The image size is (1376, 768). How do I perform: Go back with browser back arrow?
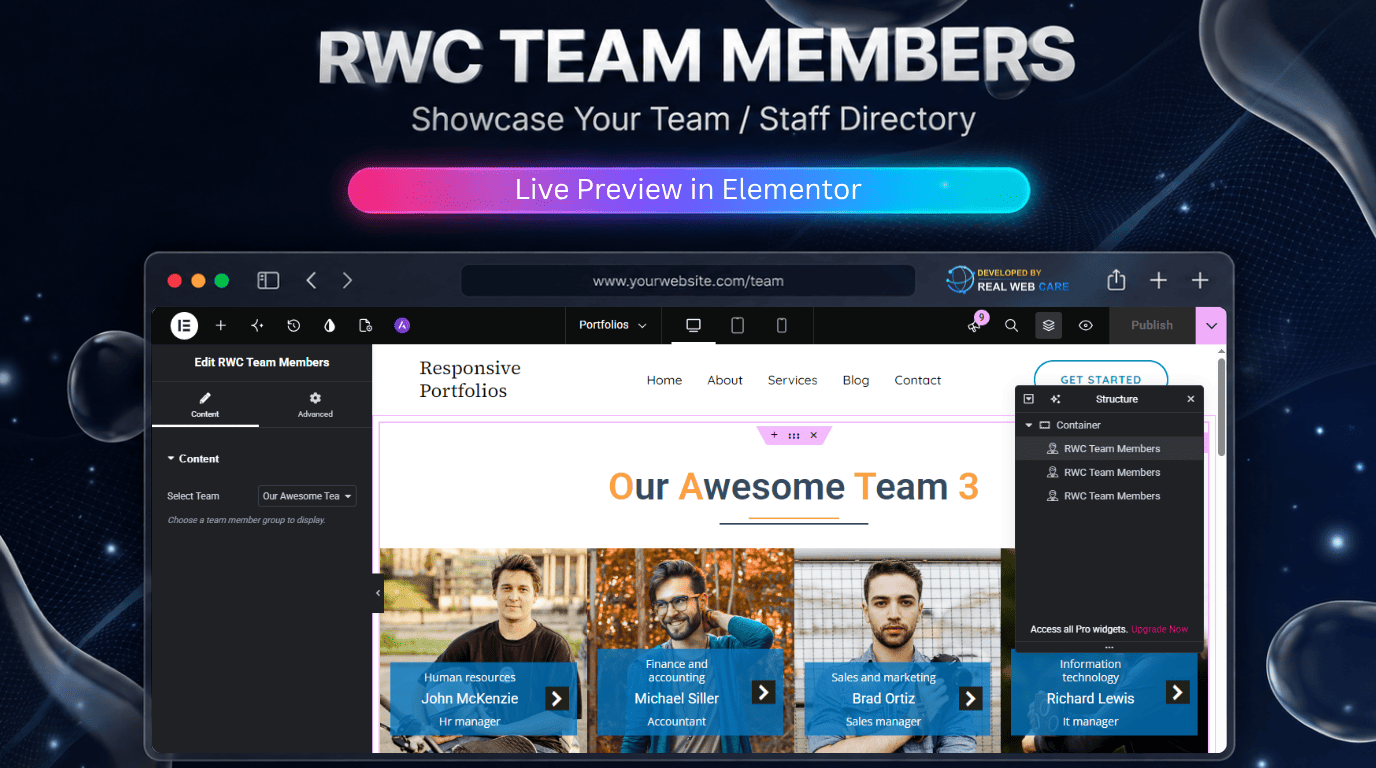point(311,281)
